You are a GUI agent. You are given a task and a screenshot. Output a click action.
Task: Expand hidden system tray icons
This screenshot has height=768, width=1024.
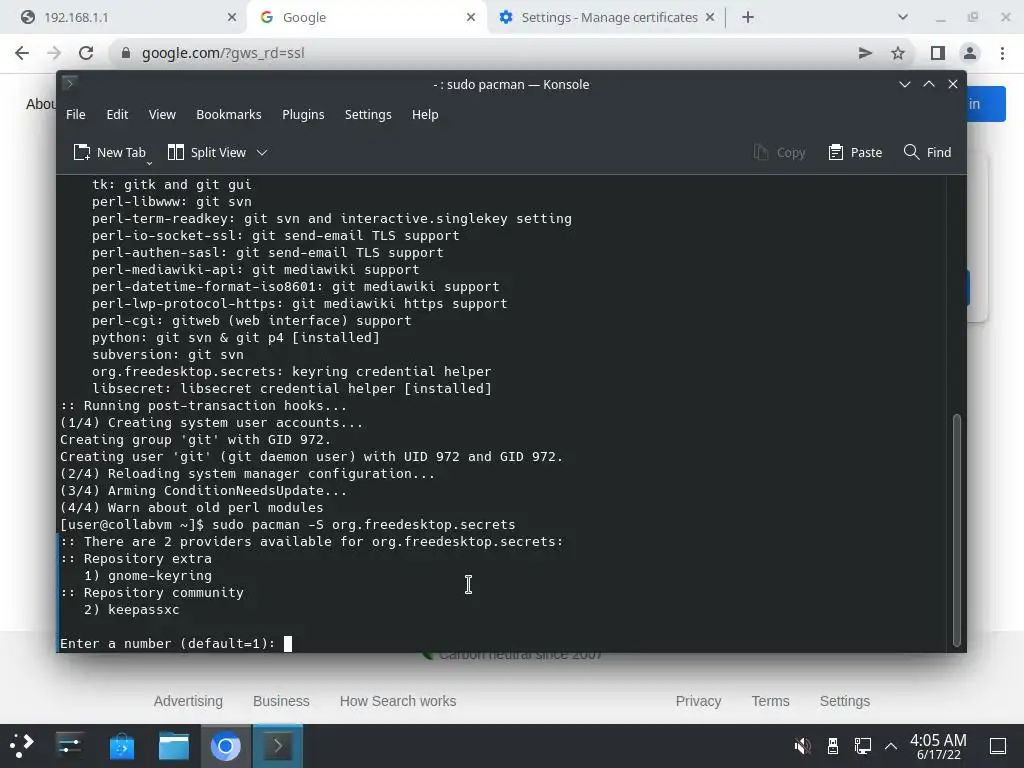(x=891, y=746)
